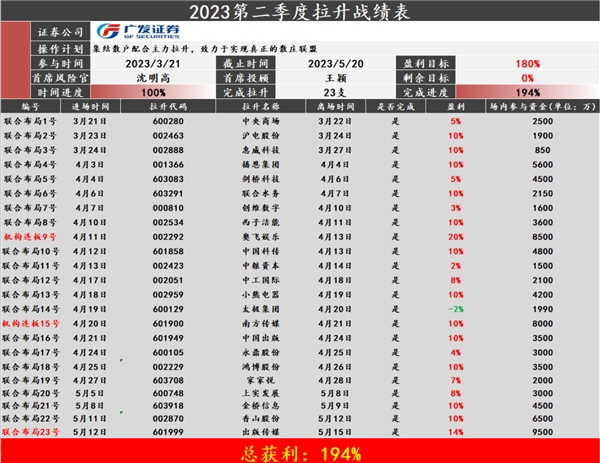This screenshot has height=463, width=600.
Task: Select stock name 沪电股份
Action: click(261, 136)
